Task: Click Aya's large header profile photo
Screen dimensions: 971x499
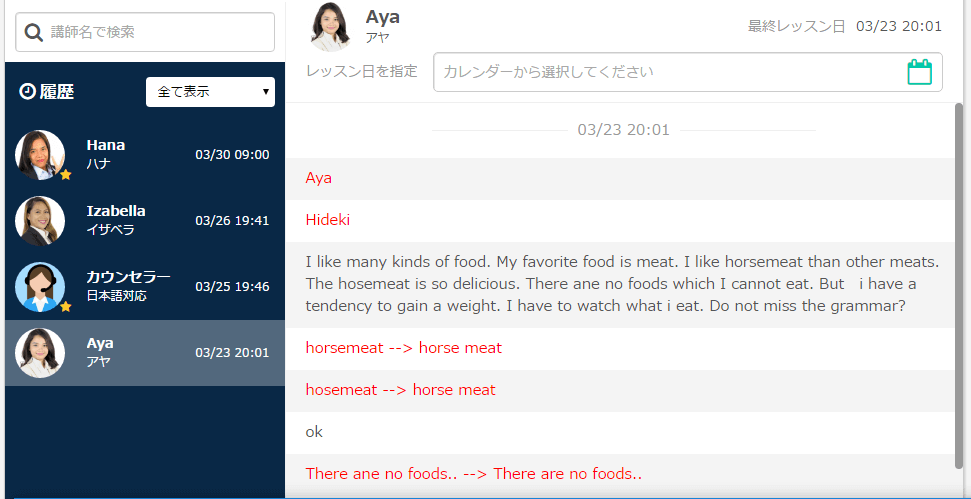Action: pyautogui.click(x=331, y=27)
